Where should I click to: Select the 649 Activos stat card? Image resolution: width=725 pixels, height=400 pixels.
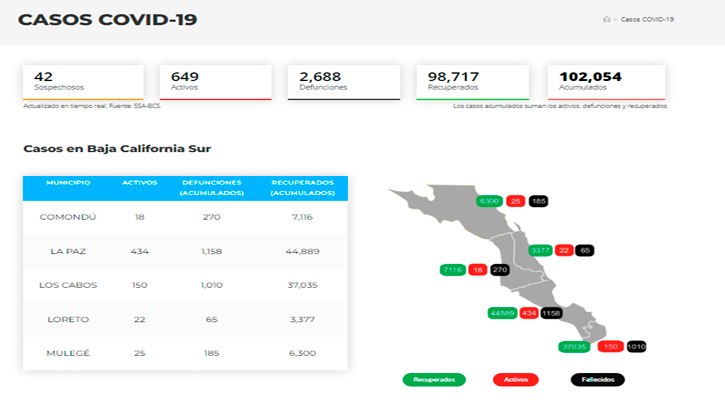(x=215, y=82)
